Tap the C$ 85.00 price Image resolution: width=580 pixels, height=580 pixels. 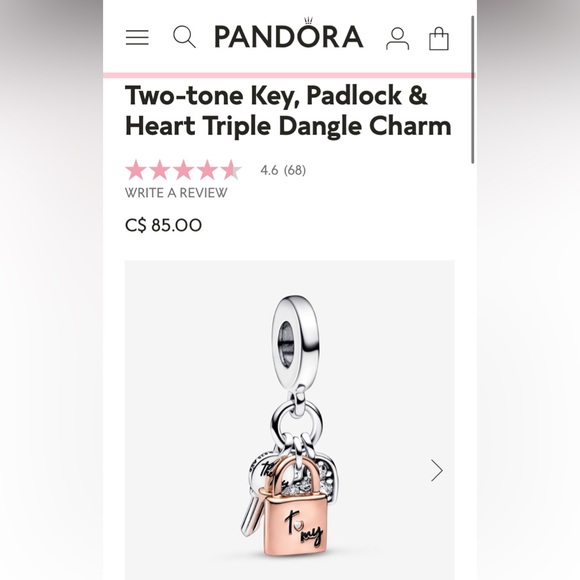click(x=163, y=225)
